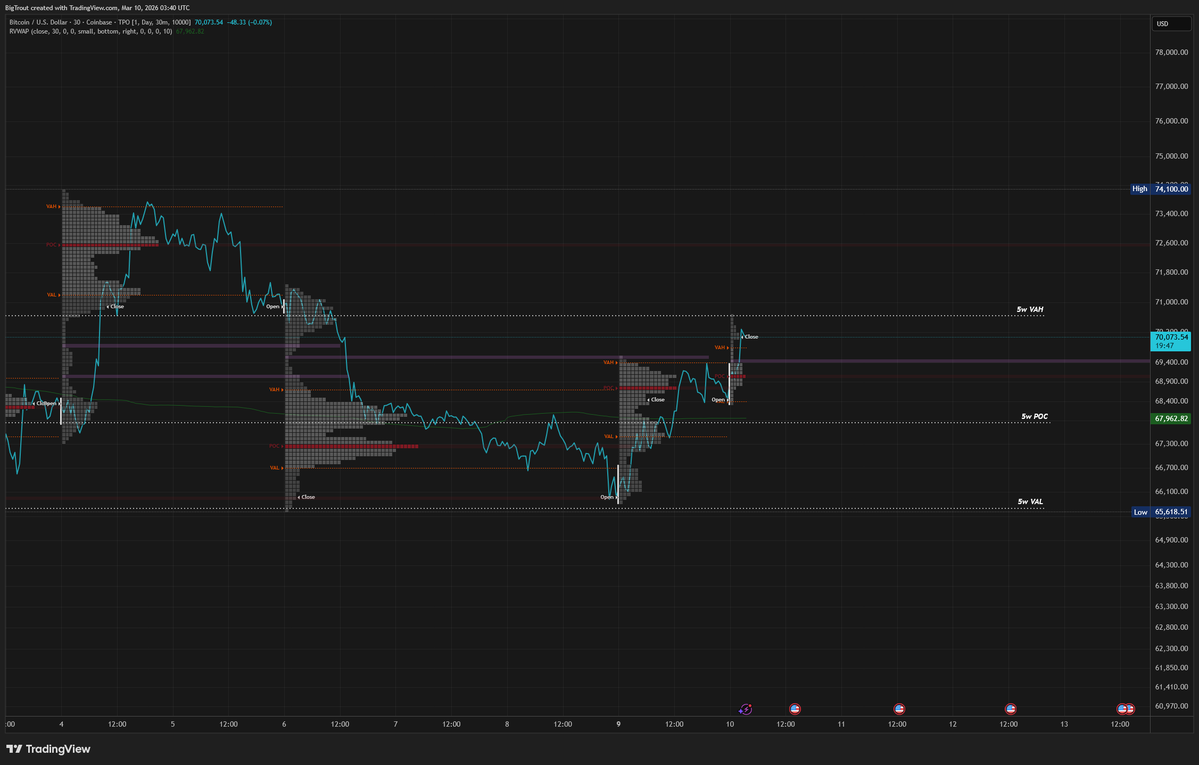
Task: Click the 78,000.00 price axis label
Action: pyautogui.click(x=1171, y=53)
